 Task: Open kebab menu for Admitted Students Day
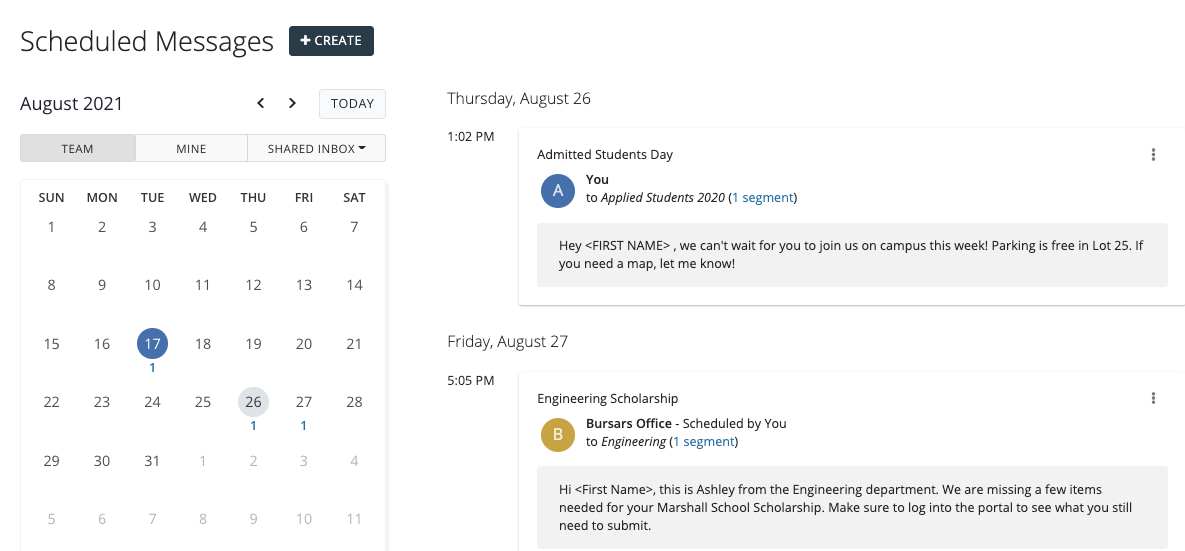1153,154
